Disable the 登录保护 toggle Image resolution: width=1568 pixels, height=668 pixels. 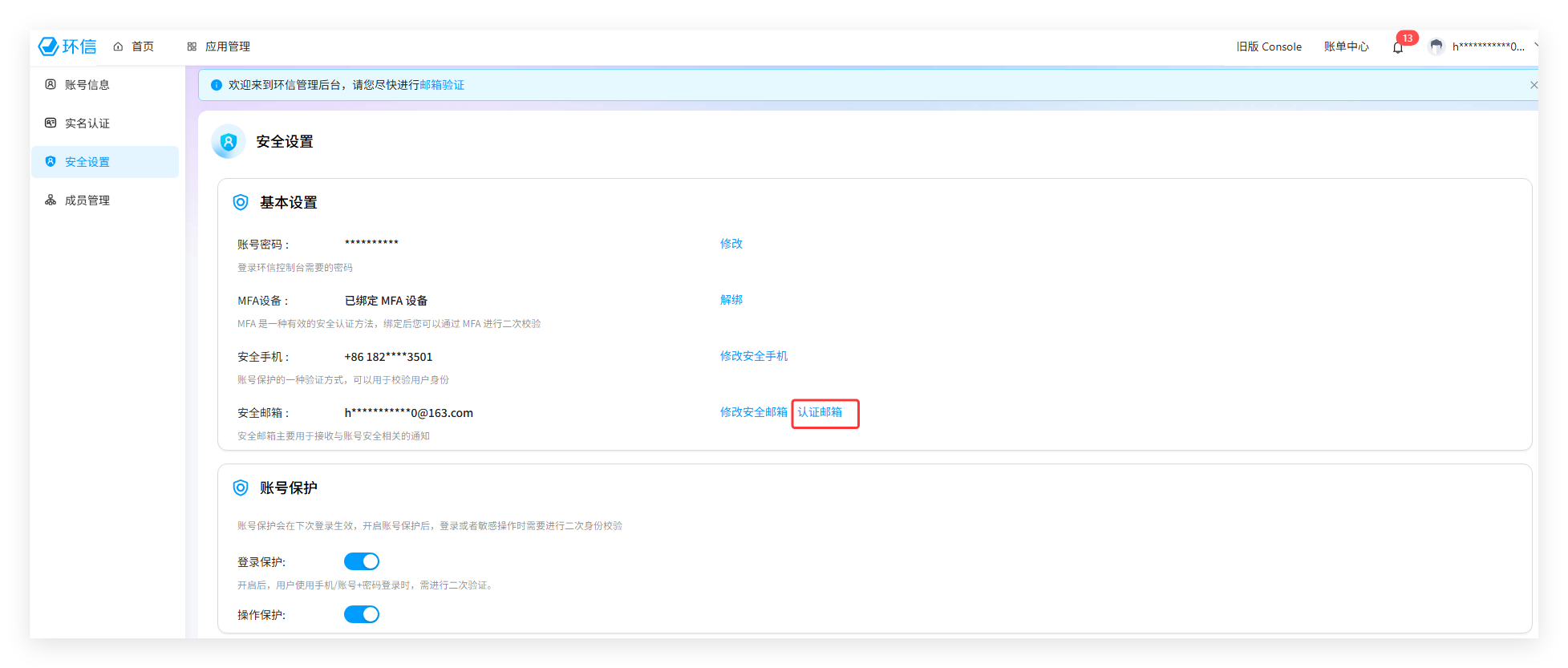(362, 561)
